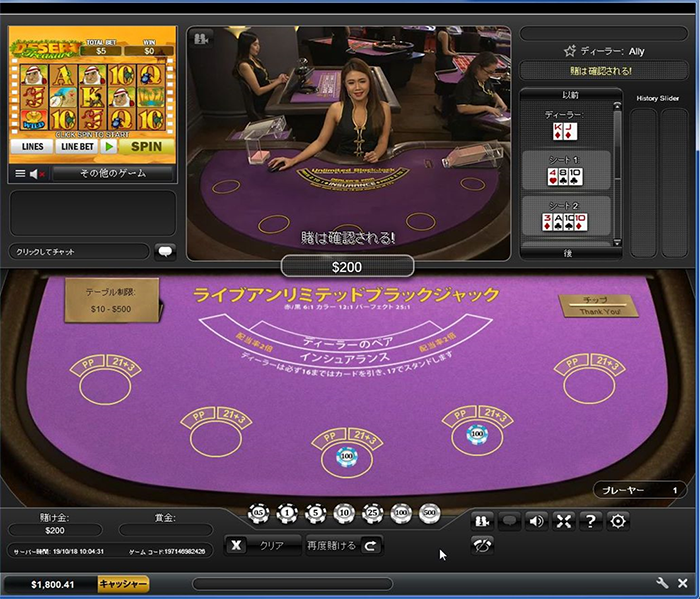Viewport: 700px width, 599px height.
Task: Show previous hands via 以前 tab
Action: click(571, 96)
